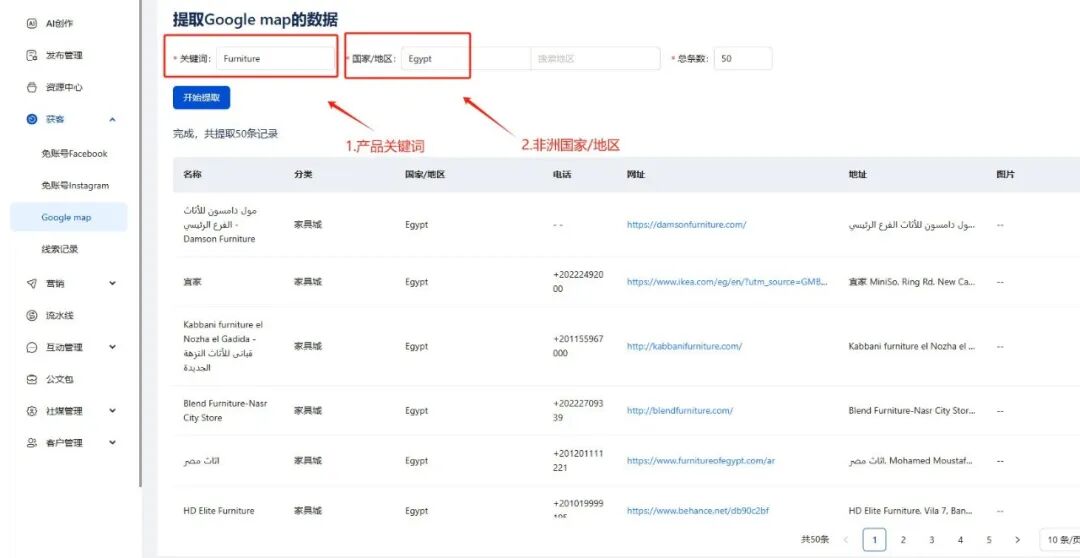Click Blend Furniture-Nasr City Store name cell
Image resolution: width=1080 pixels, height=558 pixels.
pos(225,411)
